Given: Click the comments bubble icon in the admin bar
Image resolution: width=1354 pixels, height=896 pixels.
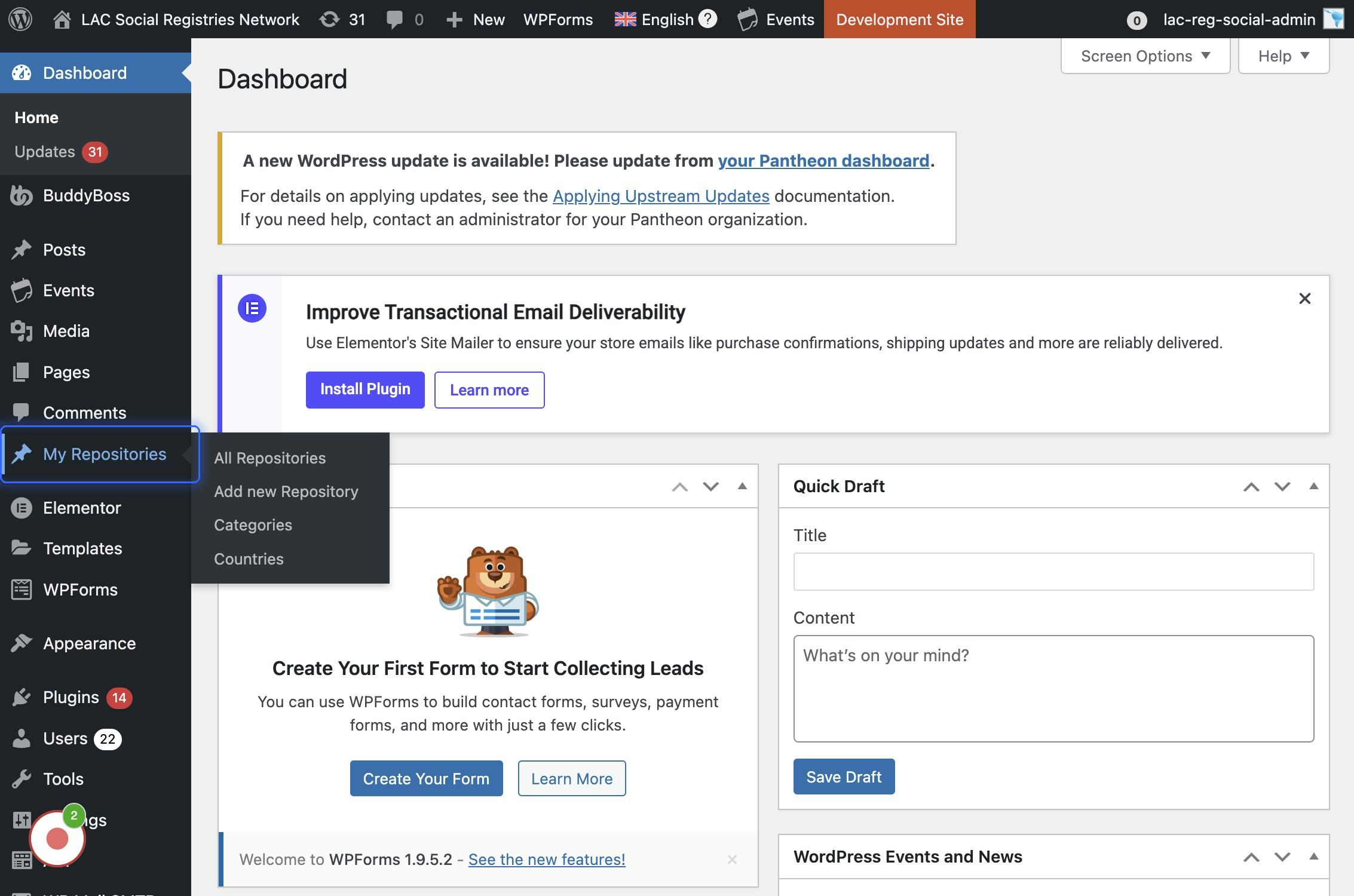Looking at the screenshot, I should click(394, 19).
